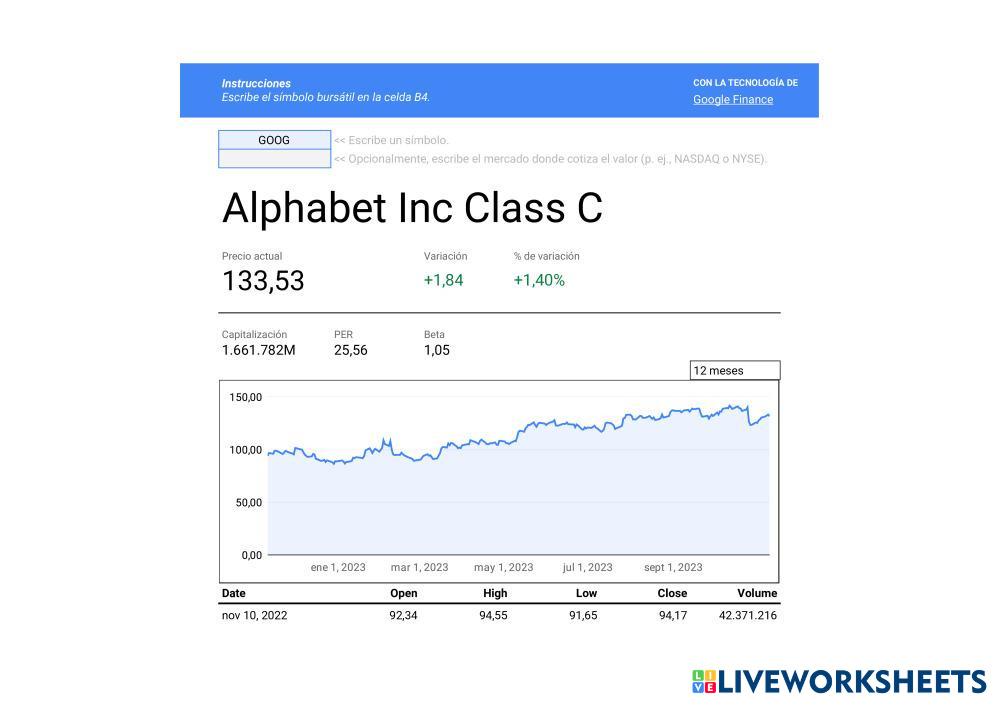Click the Instrucciones heading in the banner
The image size is (999, 706).
[x=256, y=84]
